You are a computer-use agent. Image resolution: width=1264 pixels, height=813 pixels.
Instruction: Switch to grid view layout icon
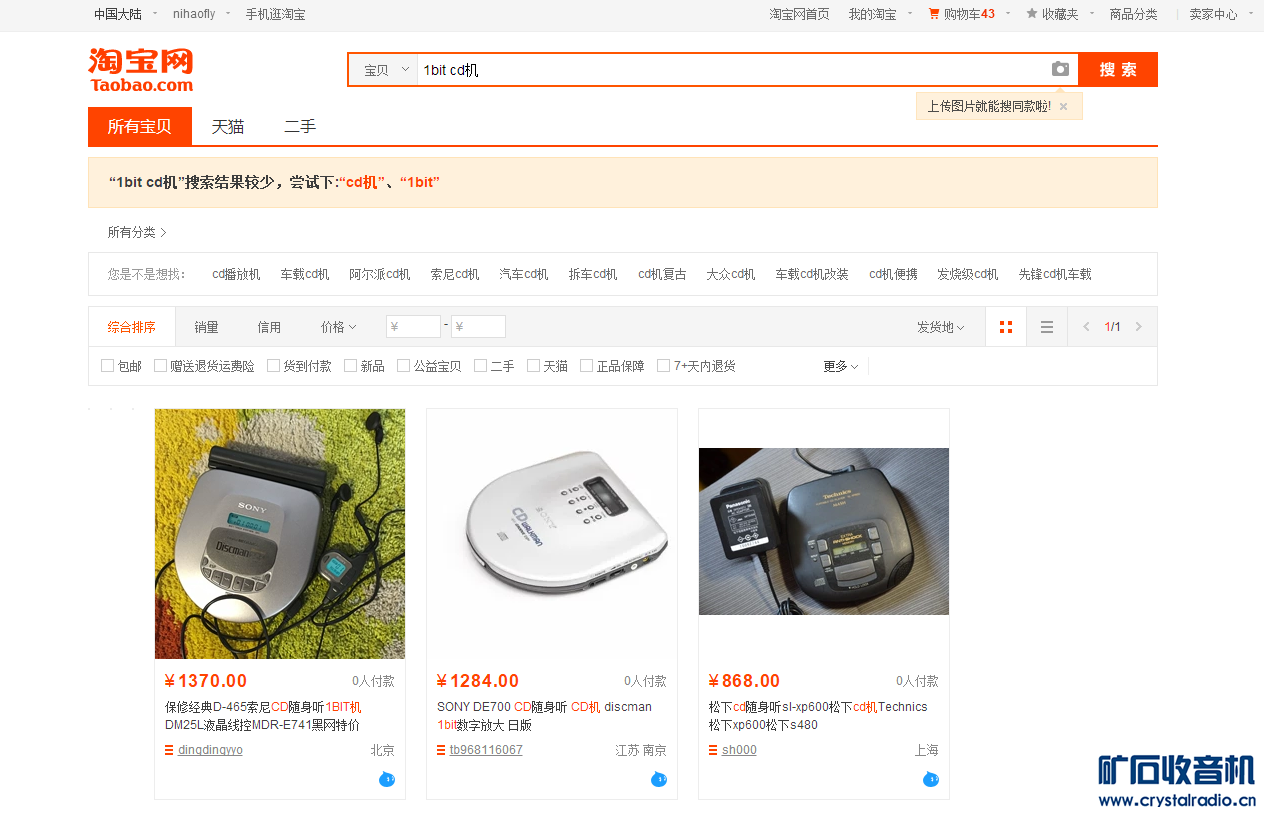(x=1006, y=327)
